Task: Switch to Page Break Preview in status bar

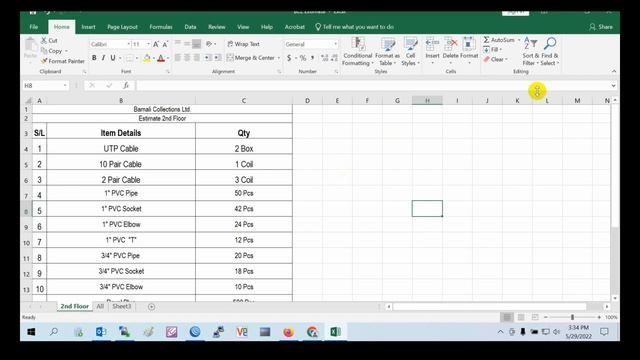Action: pyautogui.click(x=535, y=317)
